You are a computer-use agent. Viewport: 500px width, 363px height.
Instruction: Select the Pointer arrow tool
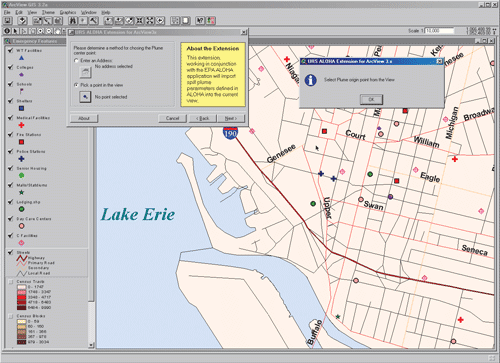15,31
